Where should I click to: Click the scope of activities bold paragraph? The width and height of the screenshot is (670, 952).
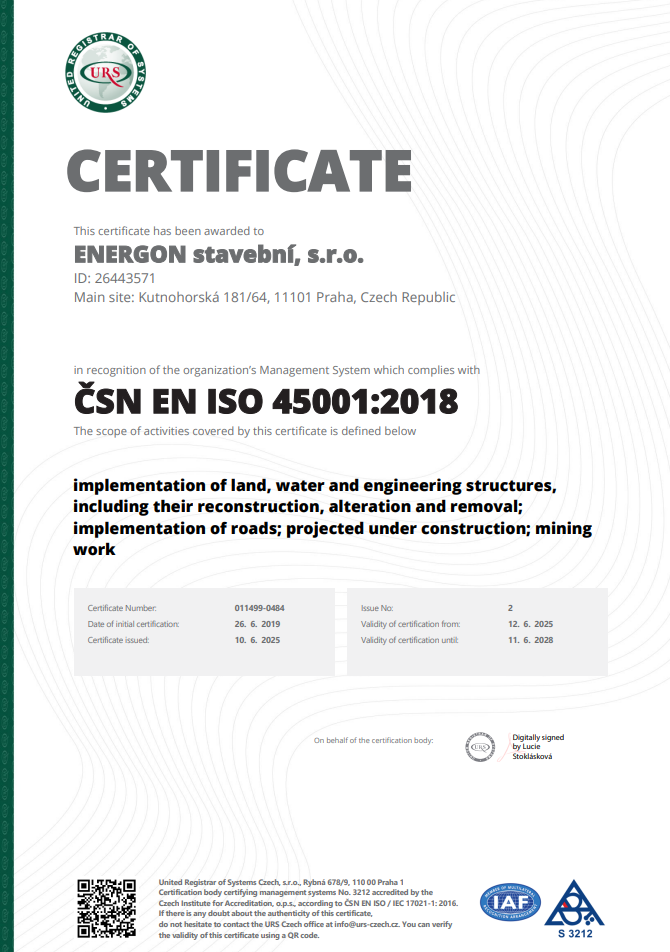333,517
